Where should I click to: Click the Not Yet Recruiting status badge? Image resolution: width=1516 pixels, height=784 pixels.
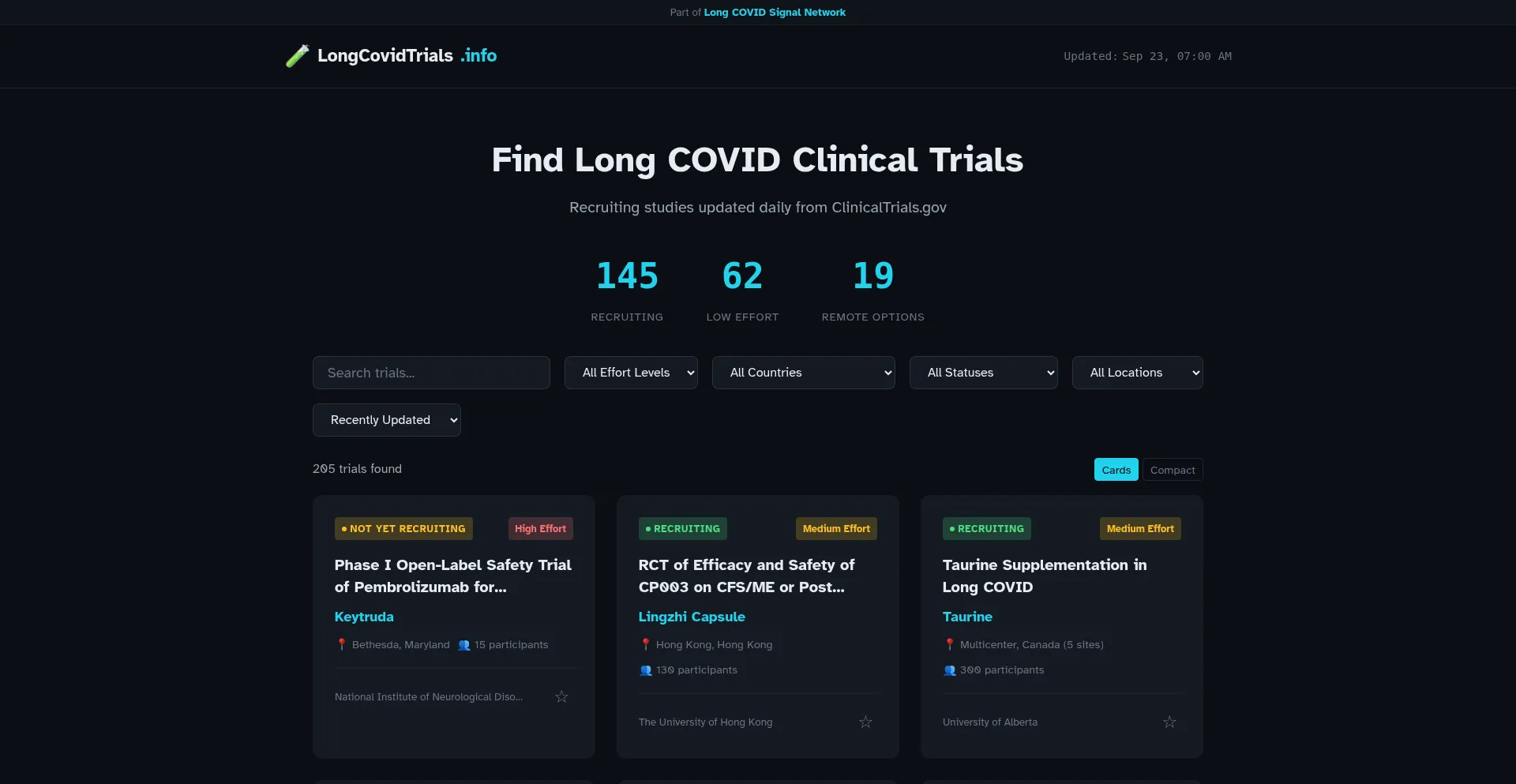click(403, 529)
